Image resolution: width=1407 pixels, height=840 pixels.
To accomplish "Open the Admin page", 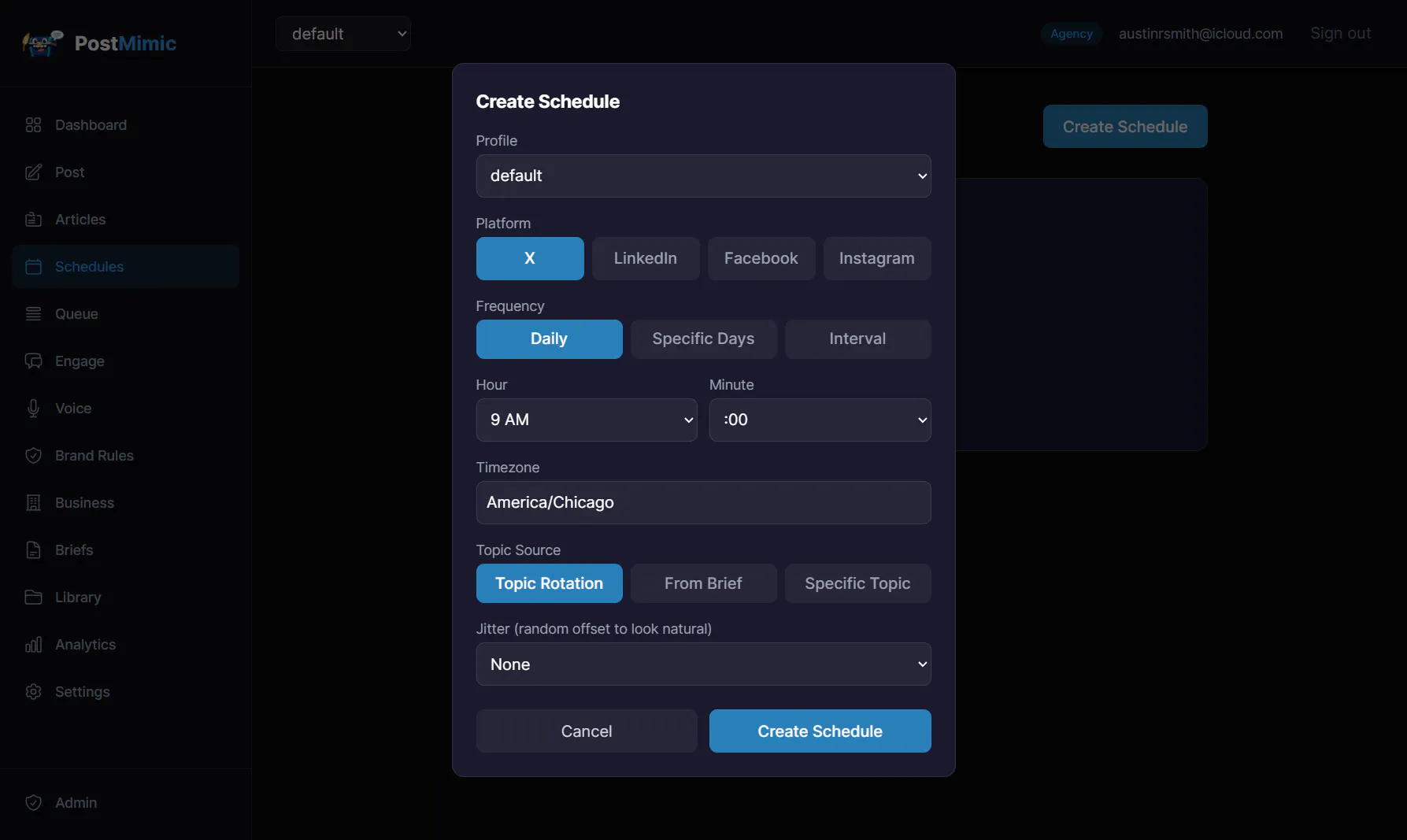I will click(126, 803).
